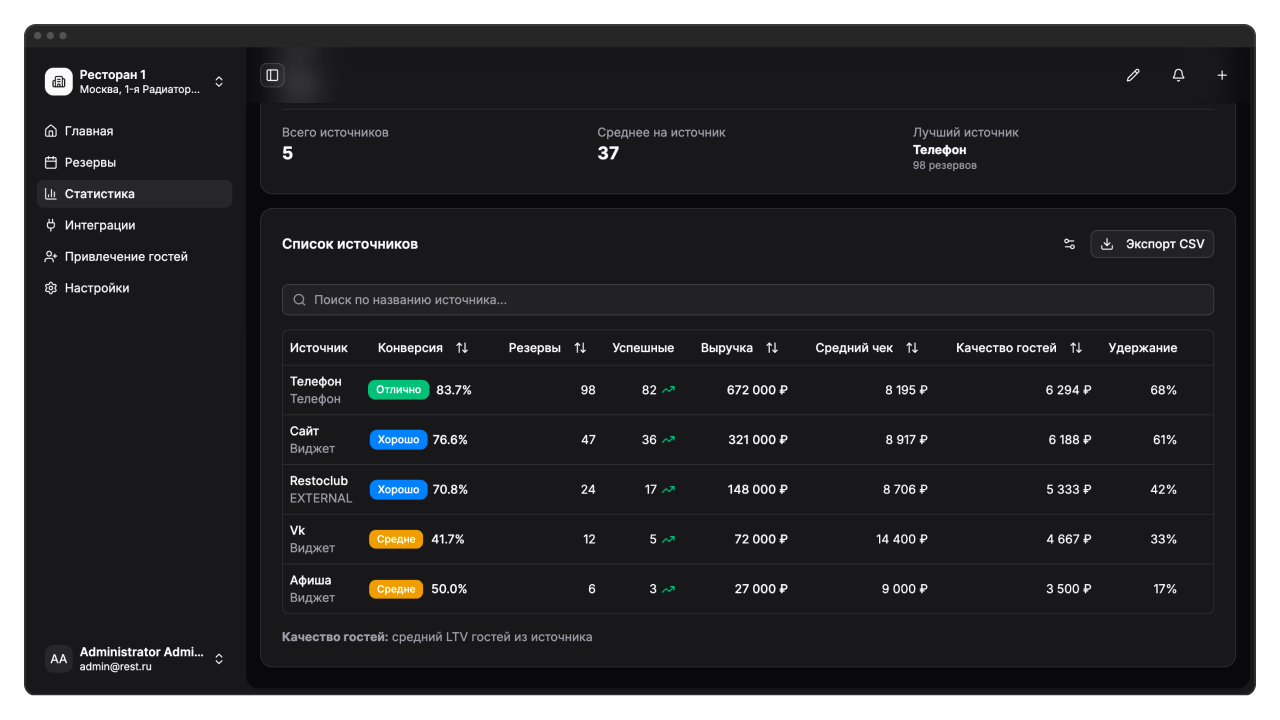The image size is (1280, 720).
Task: Focus the source name search field
Action: pyautogui.click(x=750, y=300)
